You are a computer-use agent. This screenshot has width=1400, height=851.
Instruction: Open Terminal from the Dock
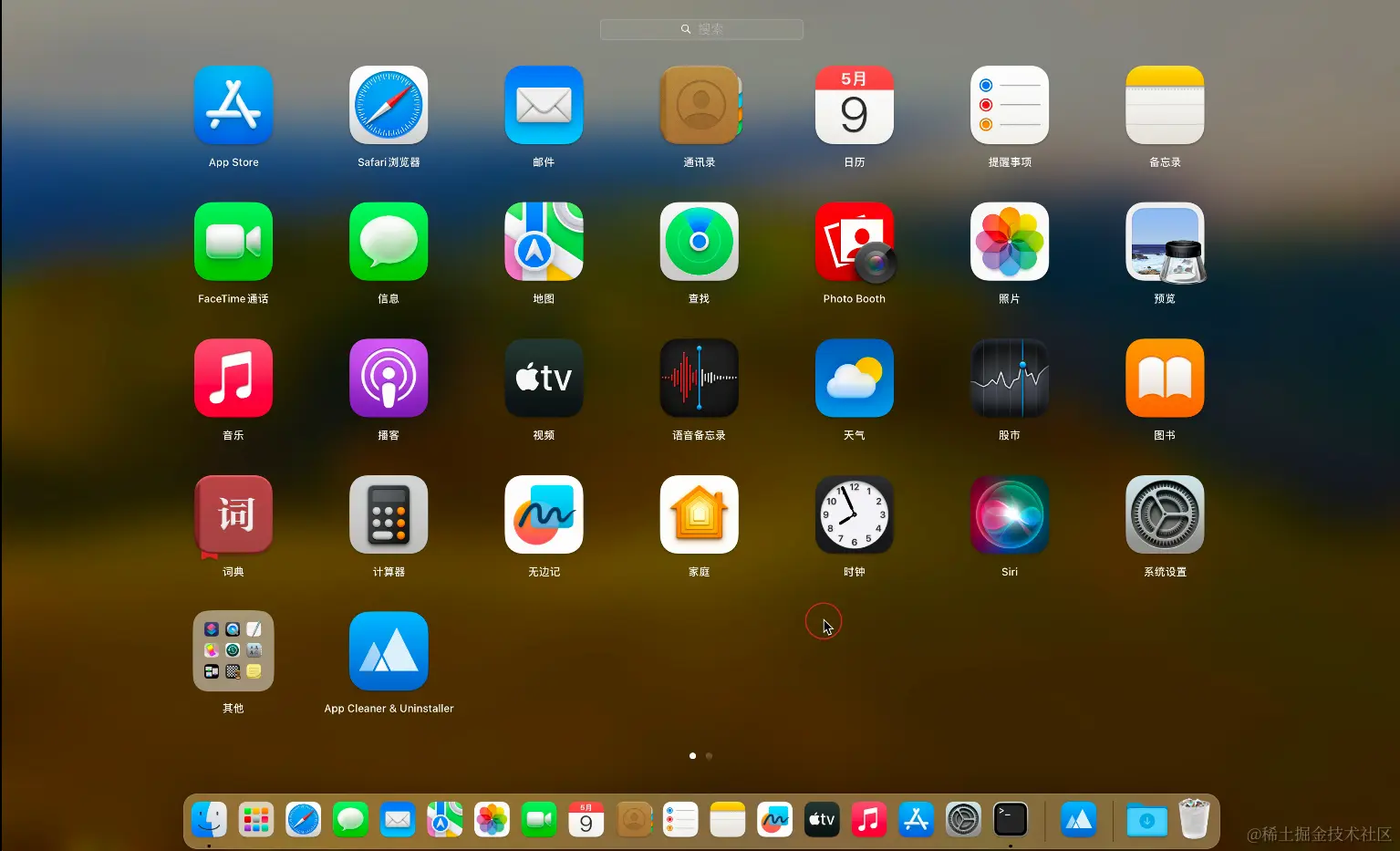tap(1011, 820)
